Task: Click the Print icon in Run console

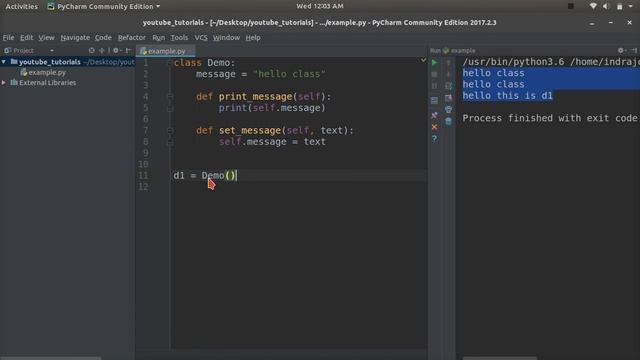Action: pyautogui.click(x=448, y=109)
